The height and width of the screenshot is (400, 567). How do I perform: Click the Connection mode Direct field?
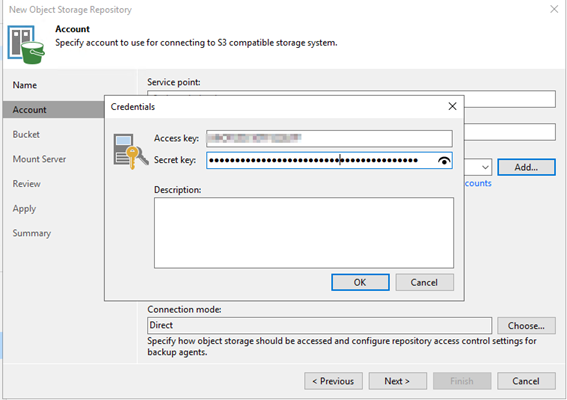pyautogui.click(x=320, y=325)
